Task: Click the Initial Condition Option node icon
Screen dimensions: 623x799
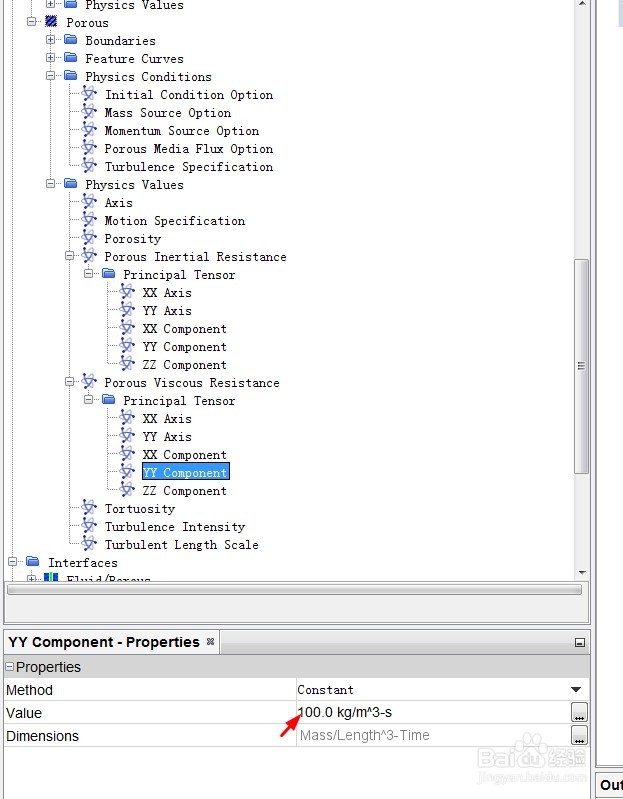Action: (89, 94)
